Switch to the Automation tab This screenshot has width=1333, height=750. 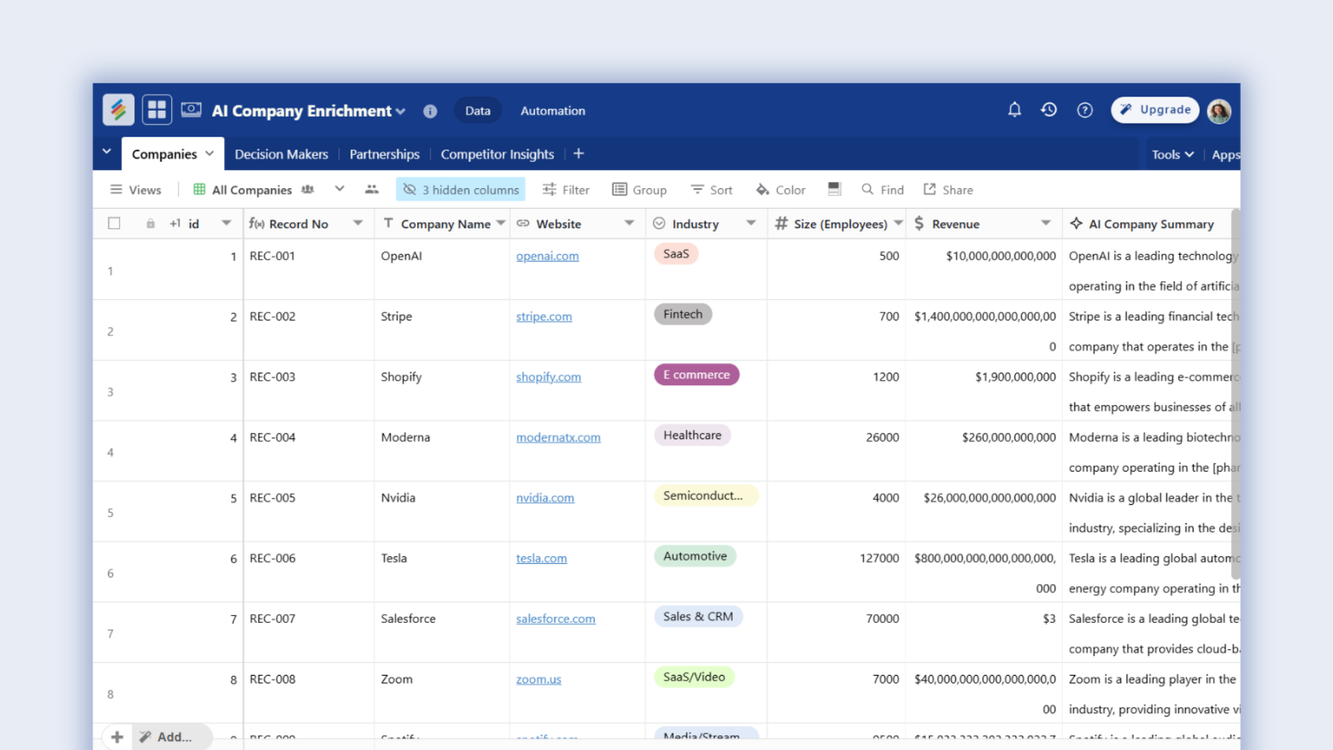point(552,111)
